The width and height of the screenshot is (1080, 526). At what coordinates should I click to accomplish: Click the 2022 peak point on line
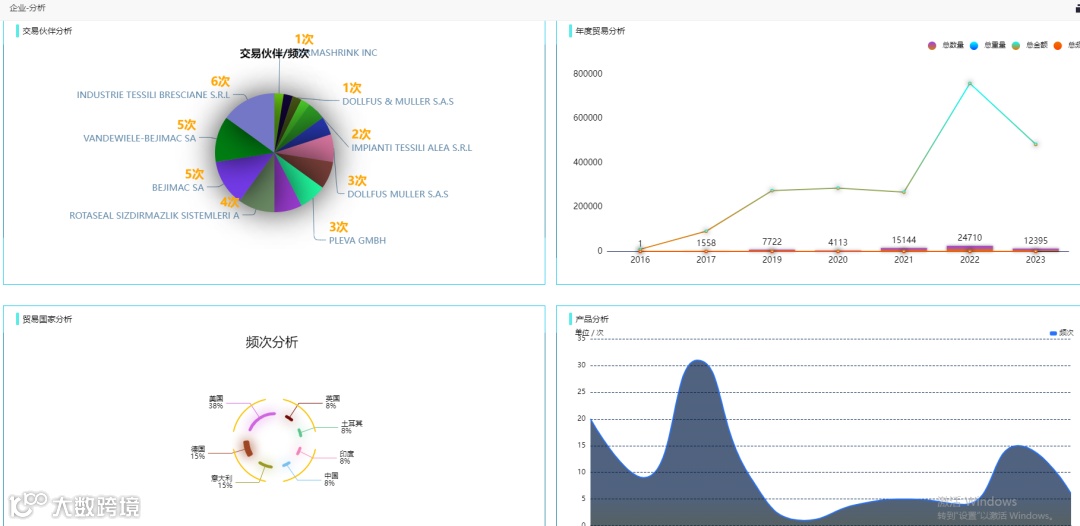[x=969, y=83]
